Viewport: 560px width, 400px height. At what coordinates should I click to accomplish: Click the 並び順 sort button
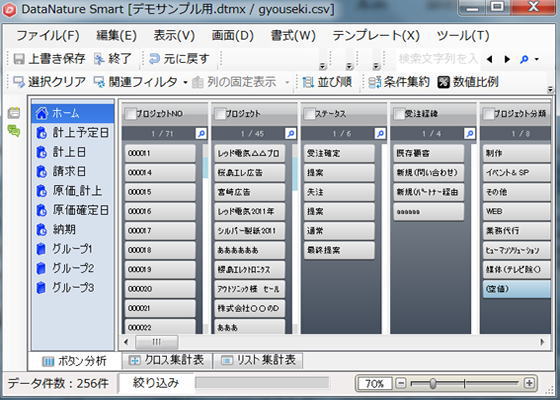(327, 82)
